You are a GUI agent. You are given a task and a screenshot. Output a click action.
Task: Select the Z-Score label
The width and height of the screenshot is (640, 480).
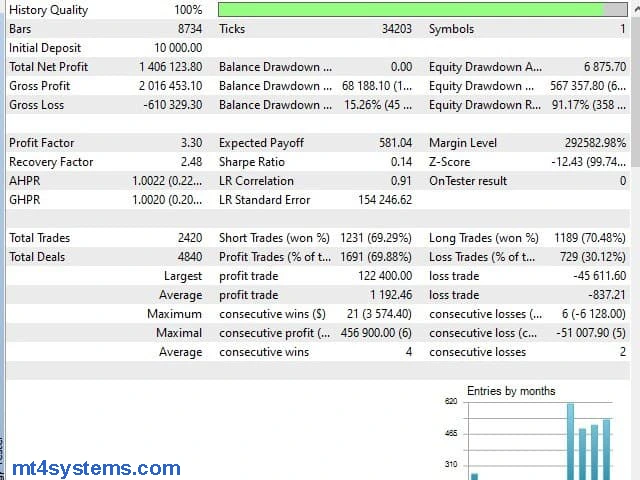451,162
